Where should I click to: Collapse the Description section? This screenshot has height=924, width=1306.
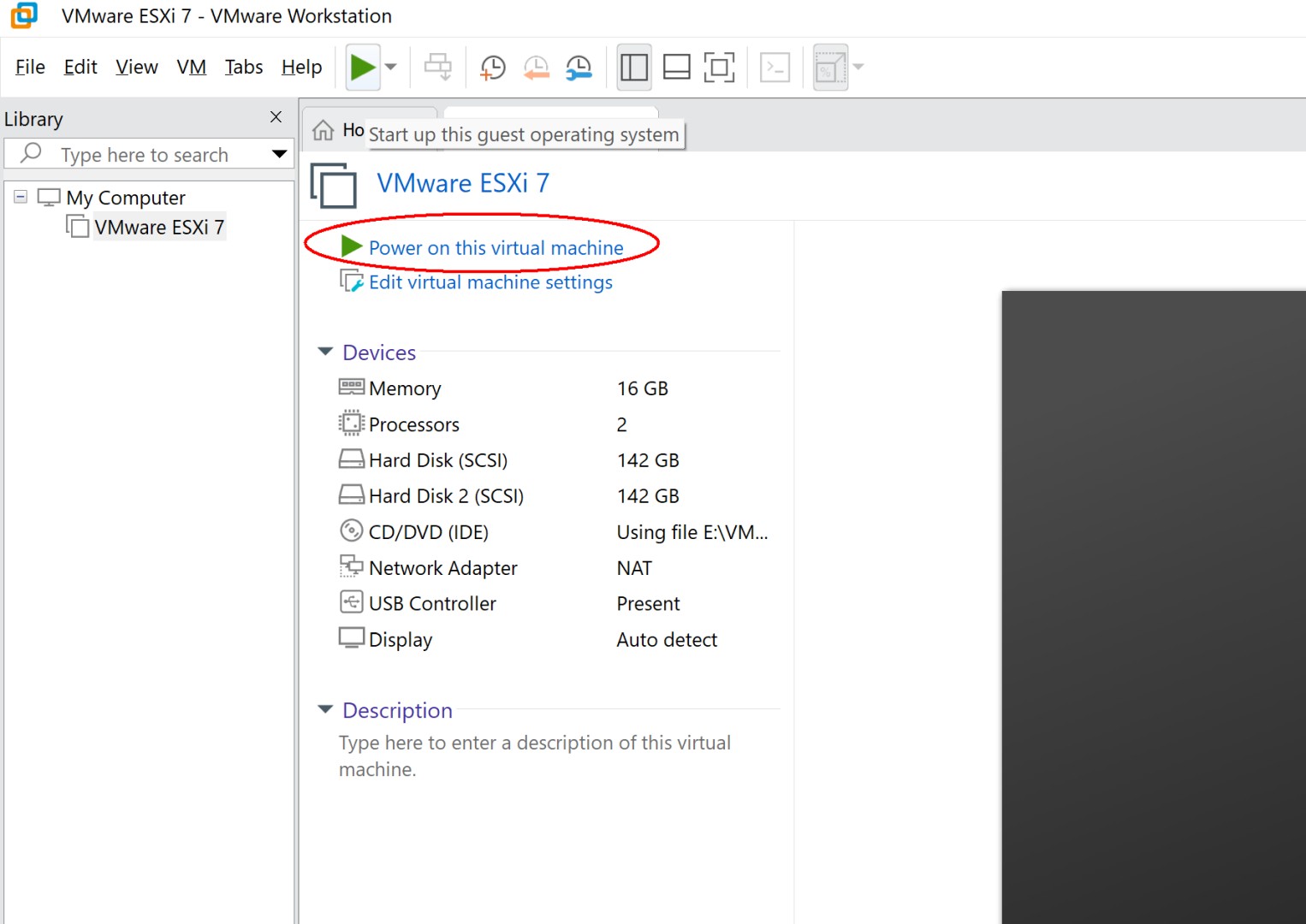[325, 709]
